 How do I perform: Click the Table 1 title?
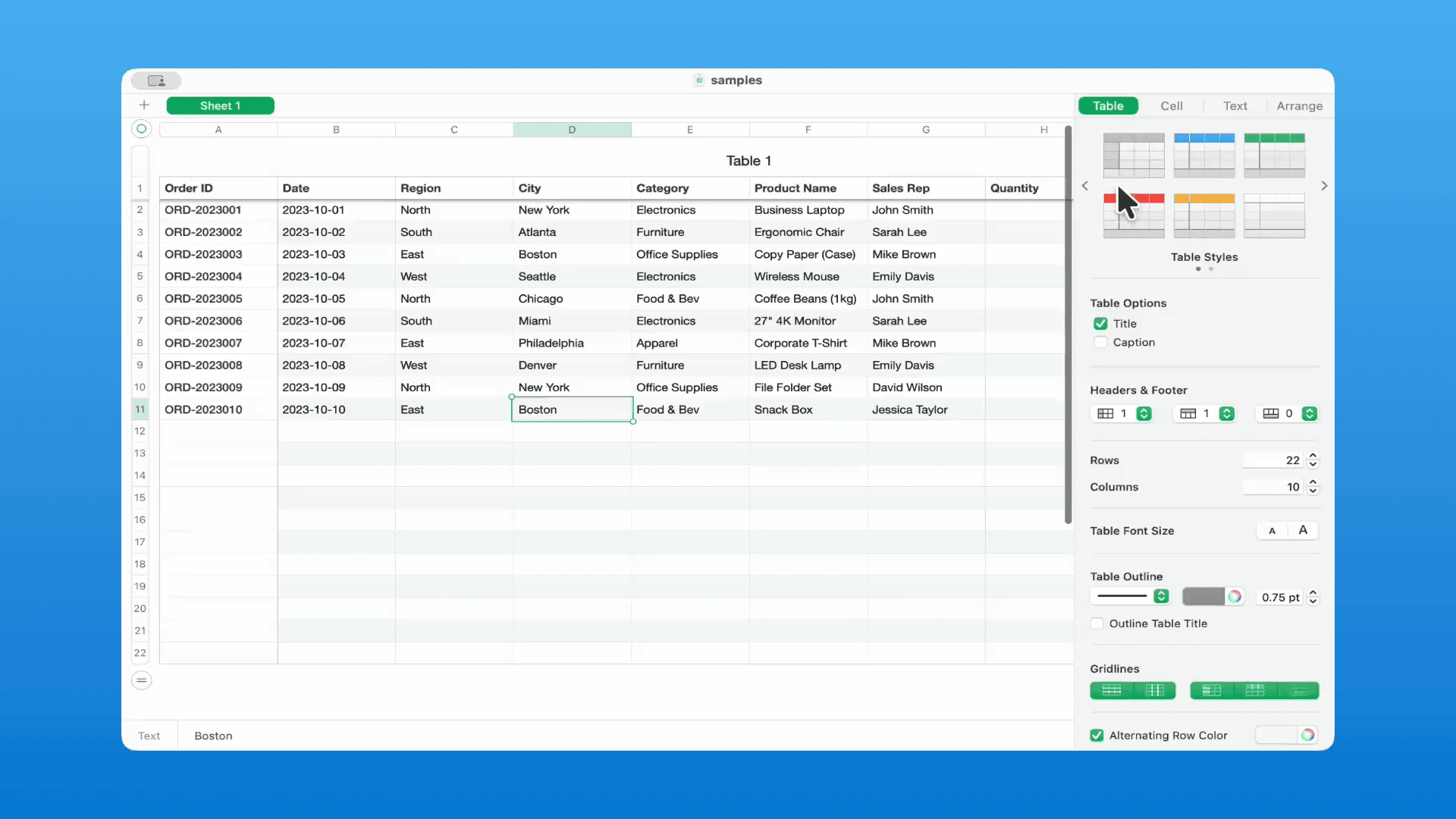click(748, 161)
